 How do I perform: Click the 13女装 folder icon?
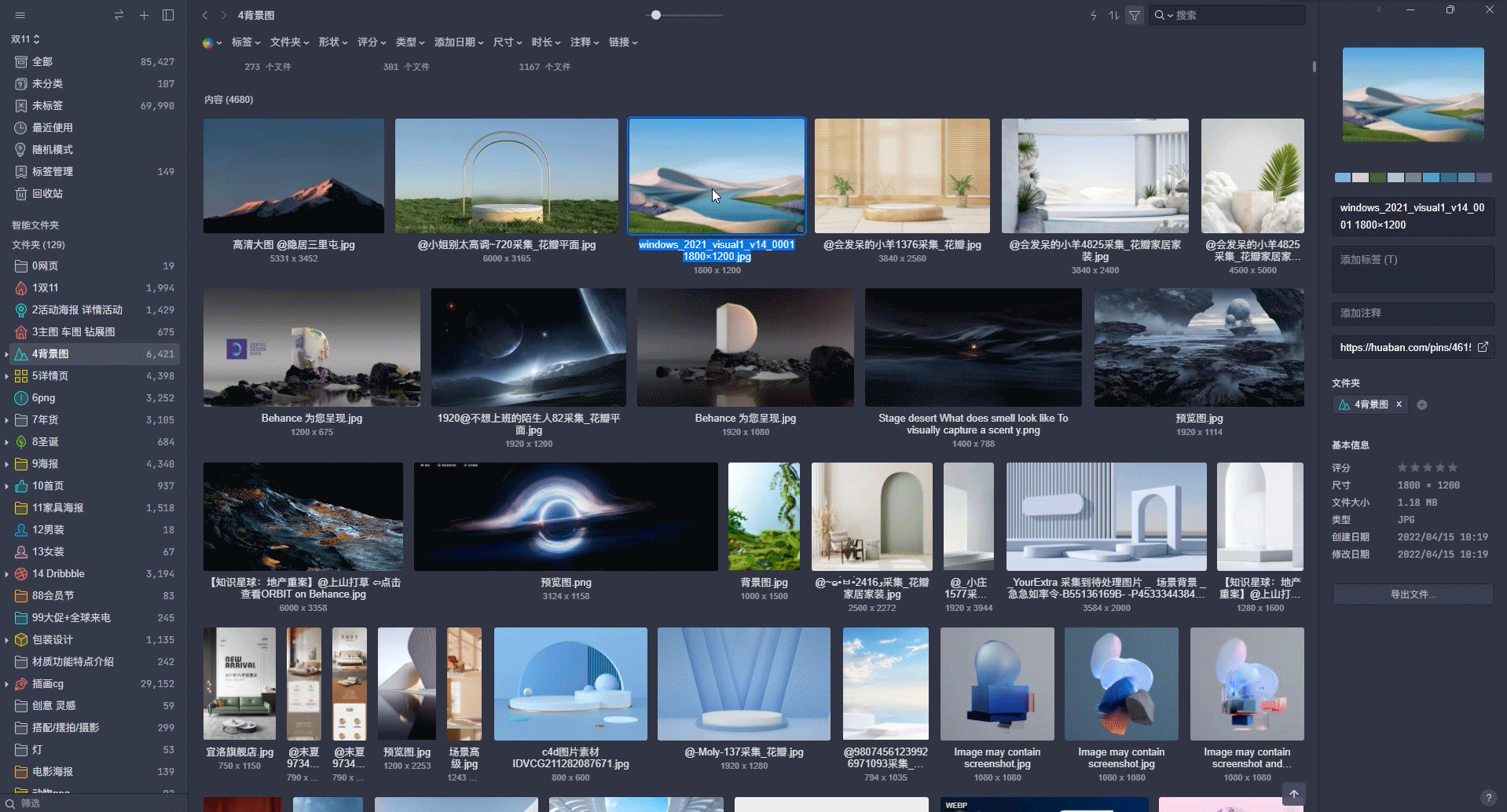(x=21, y=552)
